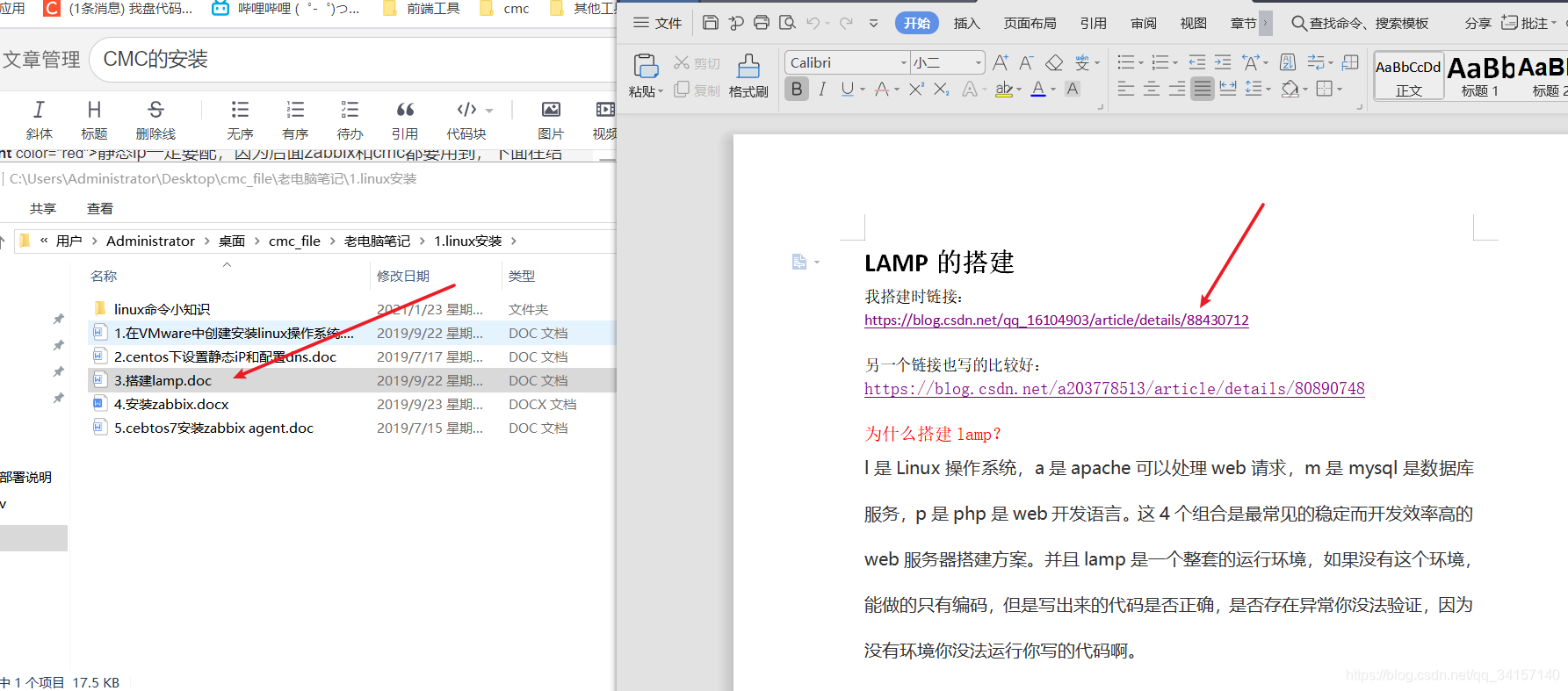
Task: Switch to the 插入 ribbon tab
Action: pos(966,23)
